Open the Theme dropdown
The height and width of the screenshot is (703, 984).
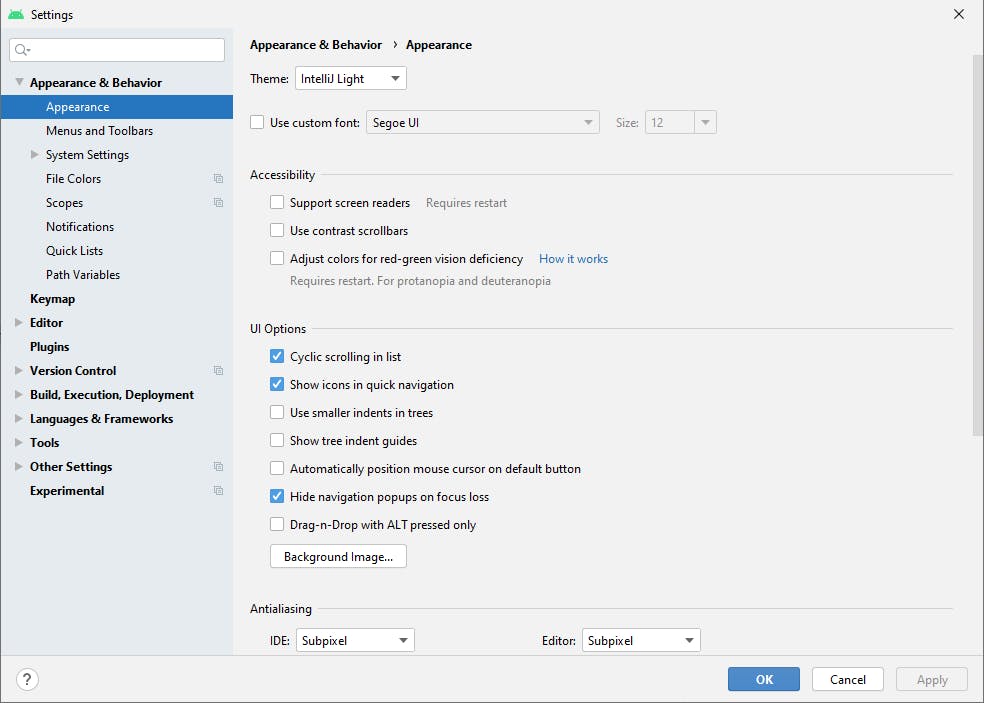click(350, 79)
